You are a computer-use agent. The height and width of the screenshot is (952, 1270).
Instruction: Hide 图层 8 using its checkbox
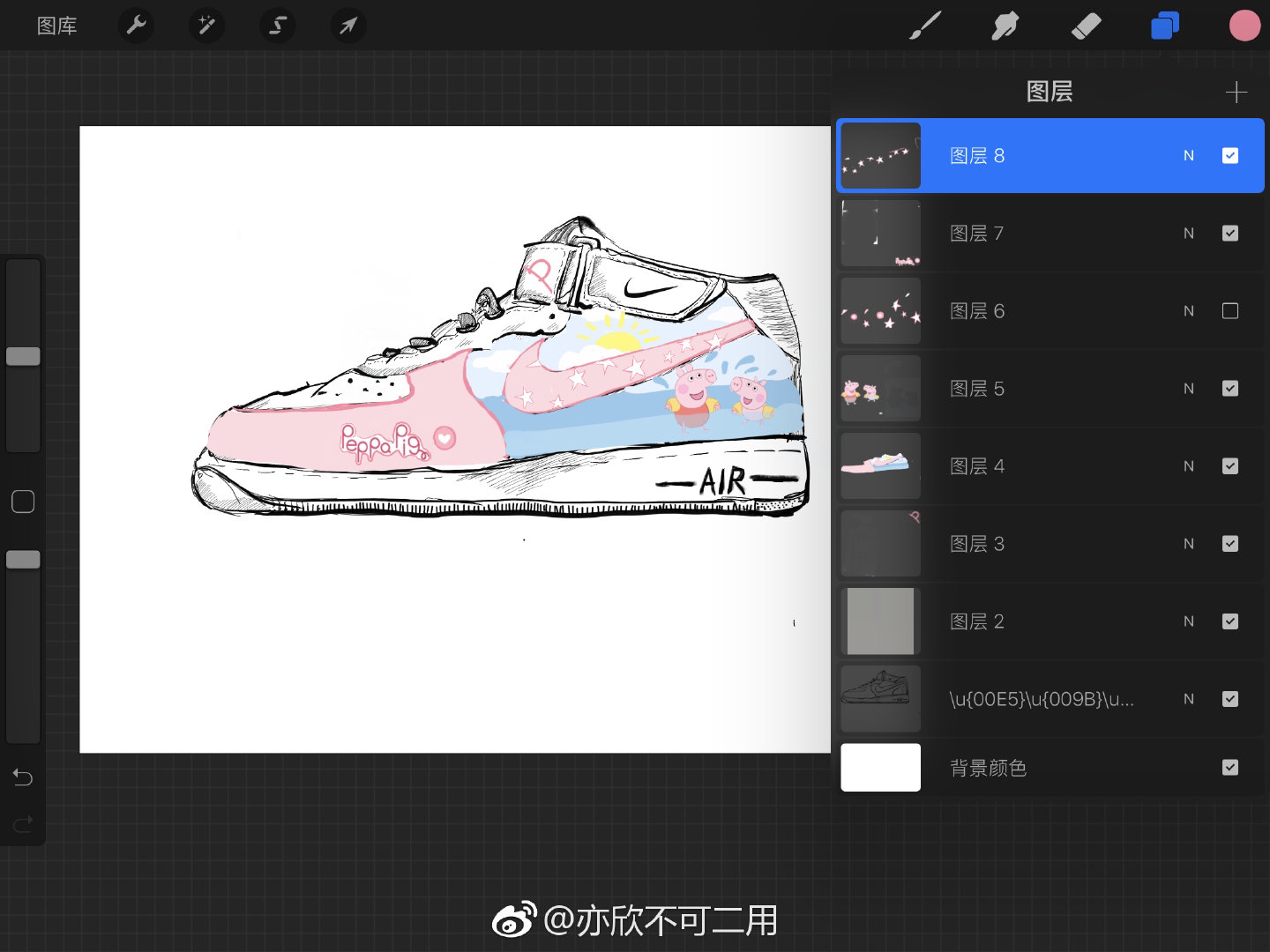coord(1230,156)
